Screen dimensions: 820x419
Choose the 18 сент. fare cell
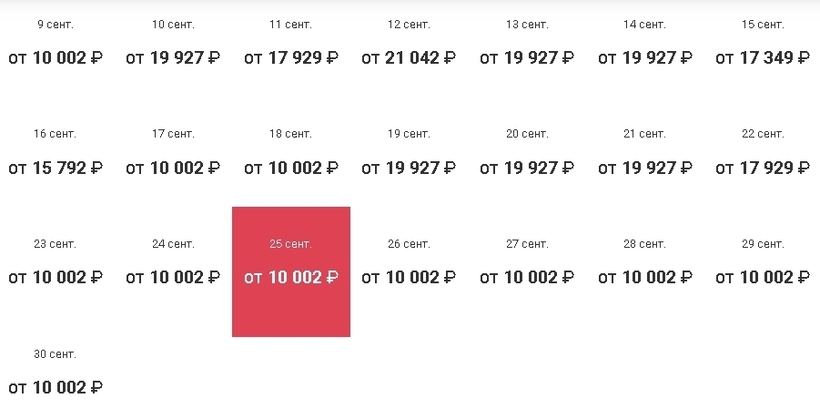[x=291, y=155]
